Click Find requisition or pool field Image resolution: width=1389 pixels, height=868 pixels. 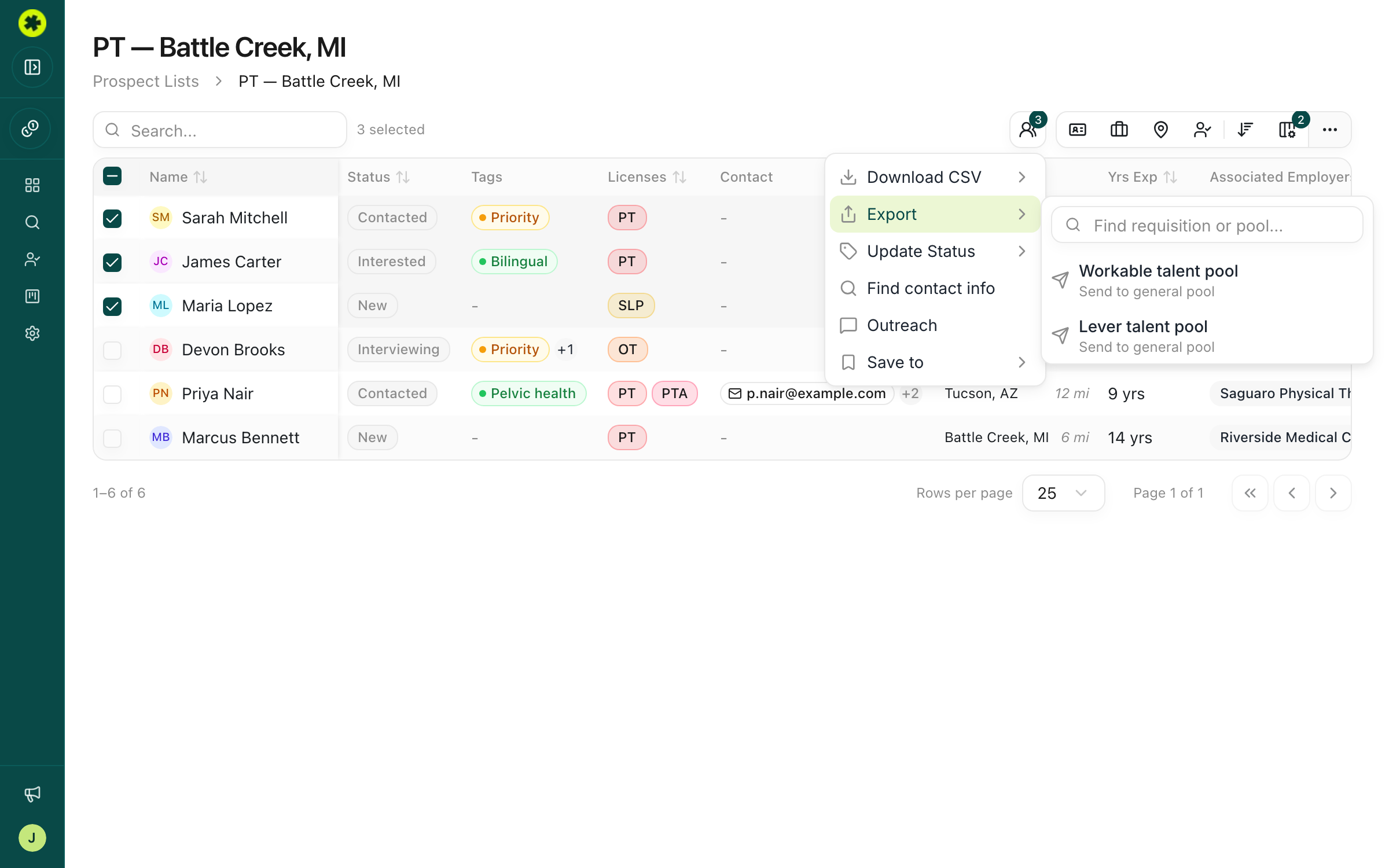pos(1207,225)
